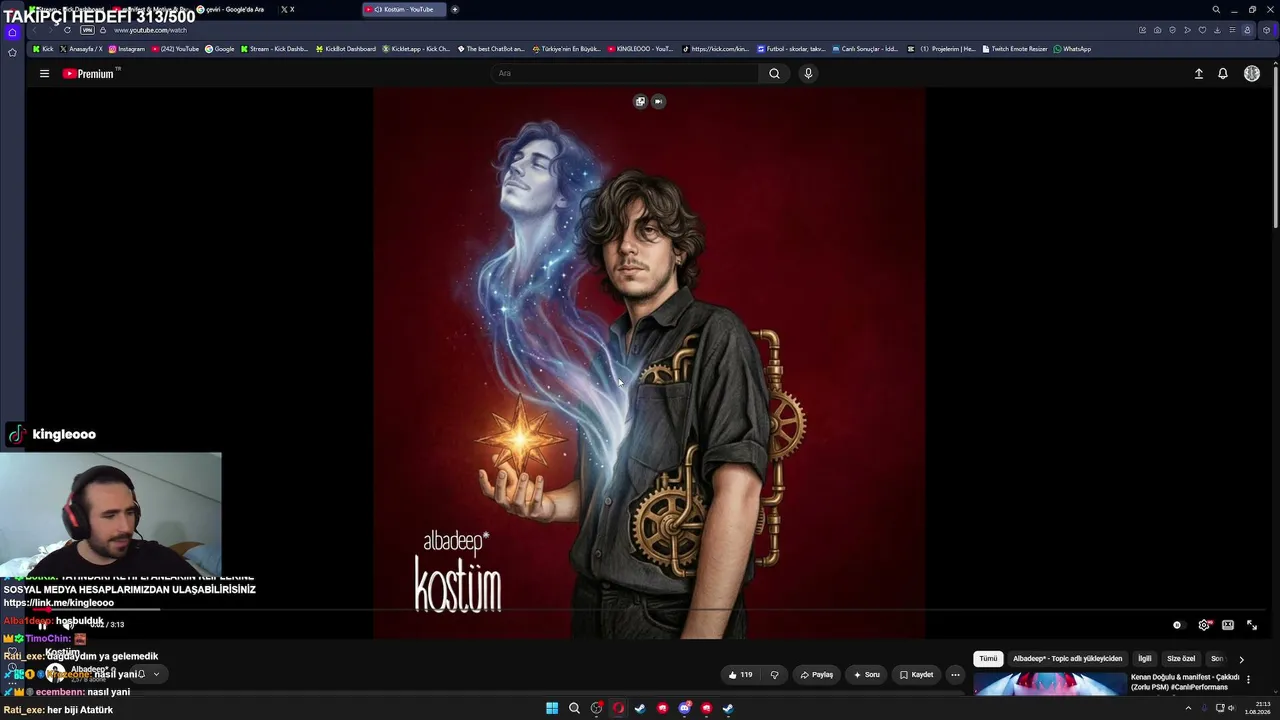Pause the video playback
This screenshot has height=720, width=1280.
tap(42, 625)
